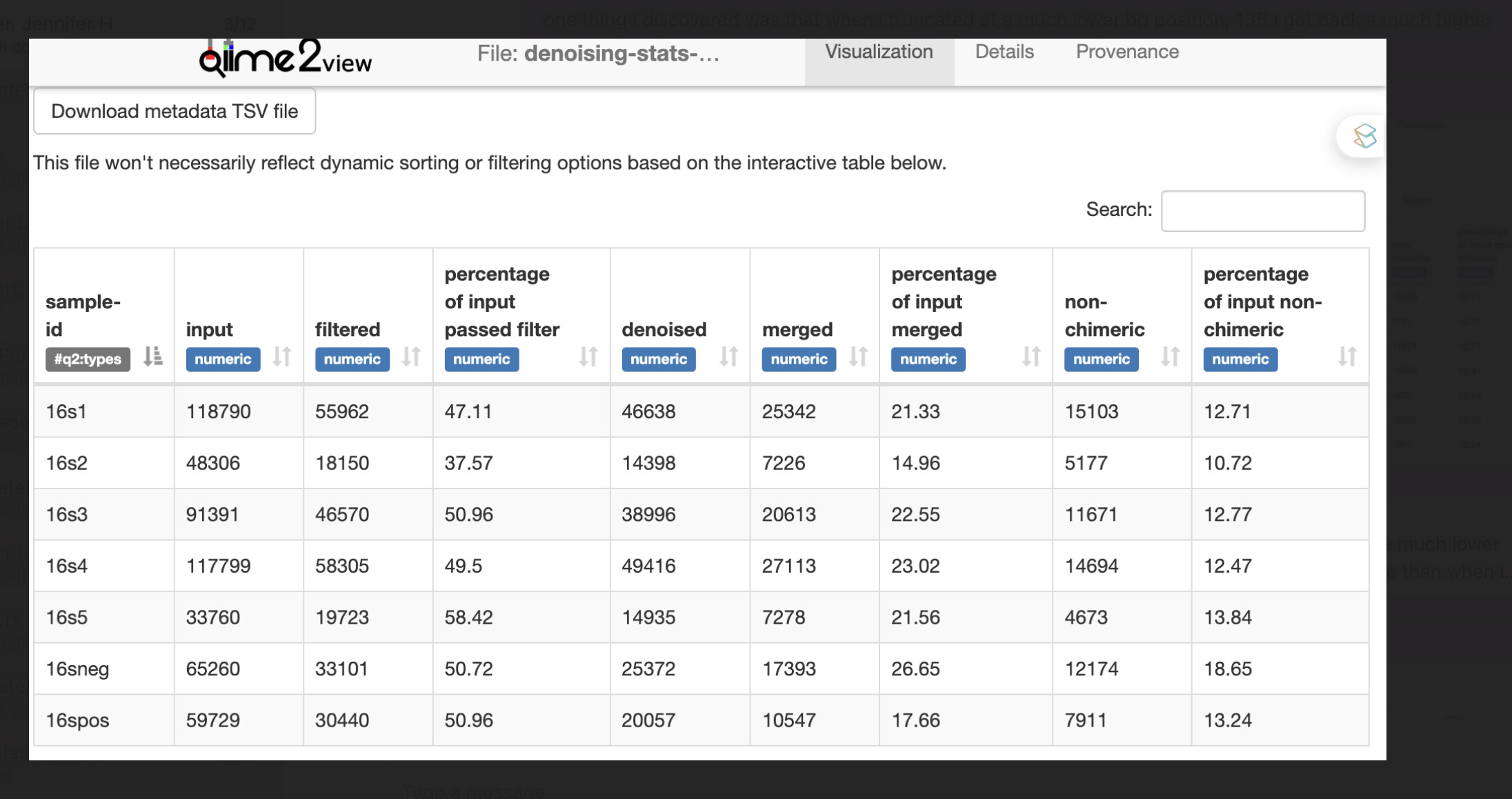Sort by the denoised column arrows
Viewport: 1512px width, 799px height.
(x=728, y=357)
